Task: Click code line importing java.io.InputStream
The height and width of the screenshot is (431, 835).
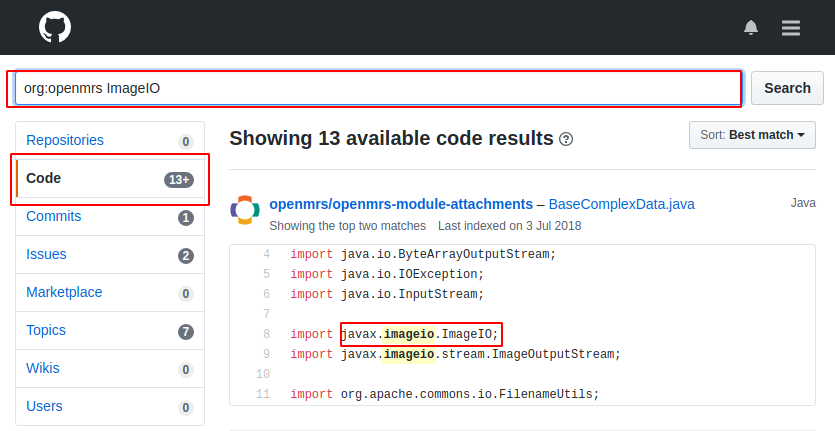Action: pyautogui.click(x=387, y=294)
